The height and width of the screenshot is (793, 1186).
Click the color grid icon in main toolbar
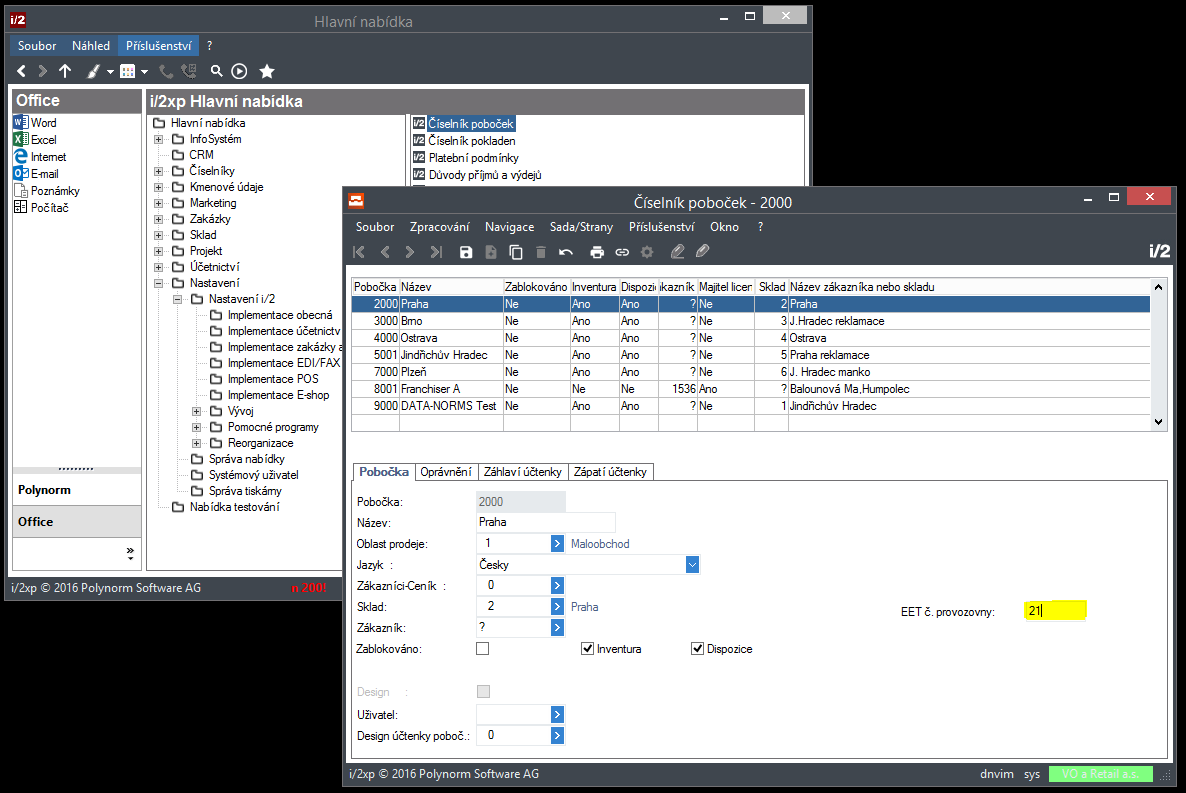128,71
